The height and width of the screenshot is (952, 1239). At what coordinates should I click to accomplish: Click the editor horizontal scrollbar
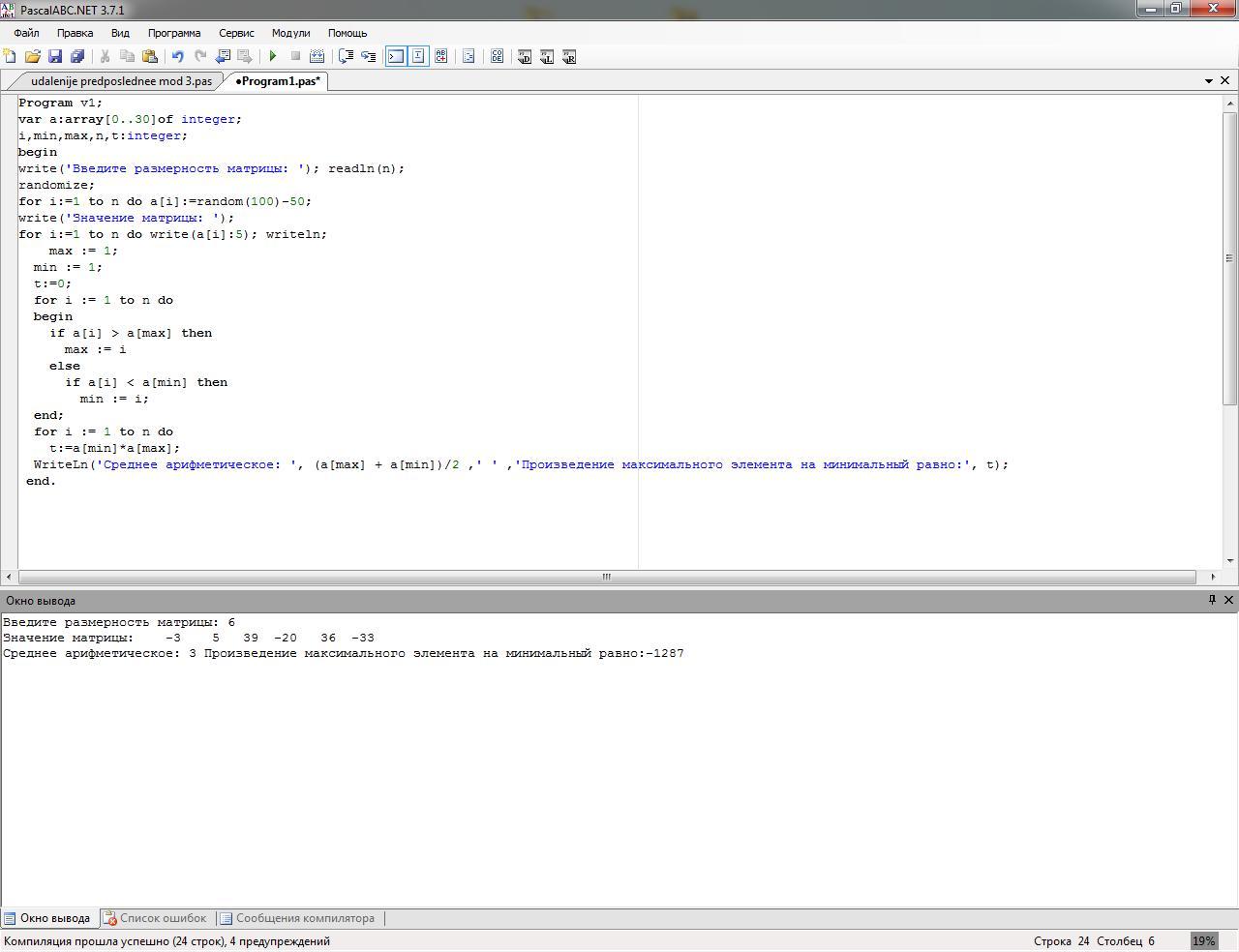tap(606, 577)
